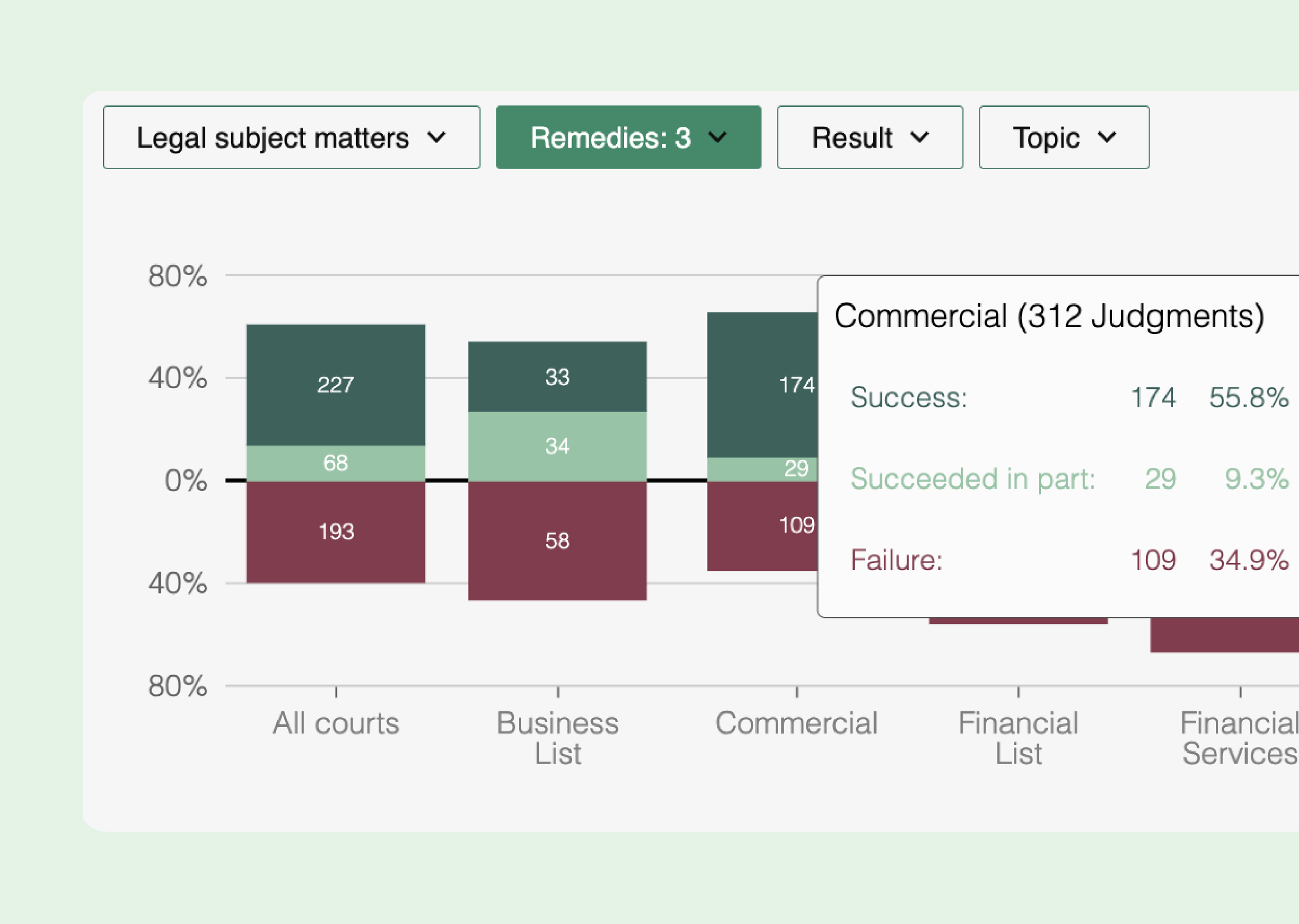Select All courts failure segment 193
Image resolution: width=1299 pixels, height=924 pixels.
pyautogui.click(x=336, y=532)
